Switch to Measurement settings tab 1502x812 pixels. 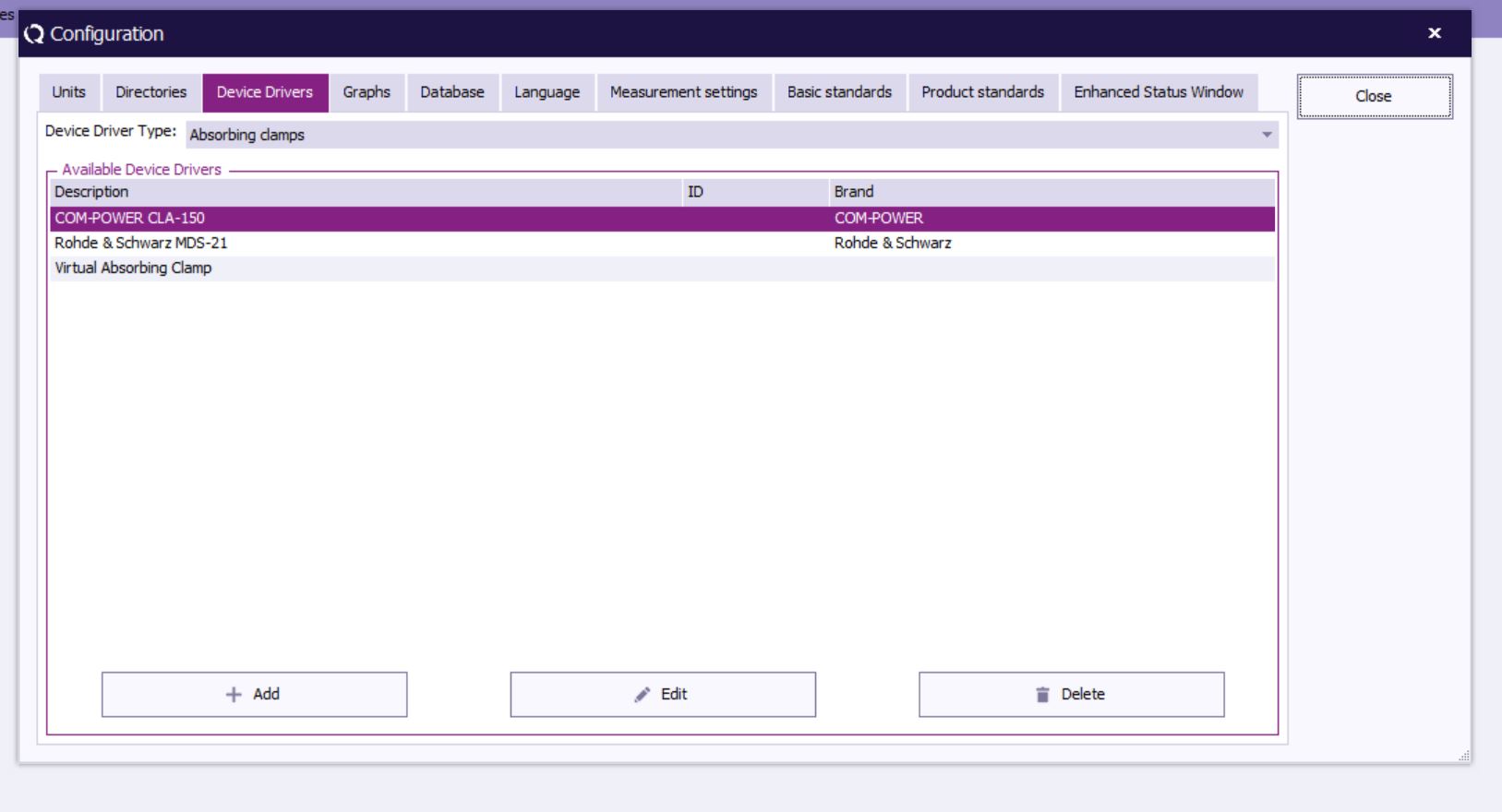pyautogui.click(x=683, y=92)
